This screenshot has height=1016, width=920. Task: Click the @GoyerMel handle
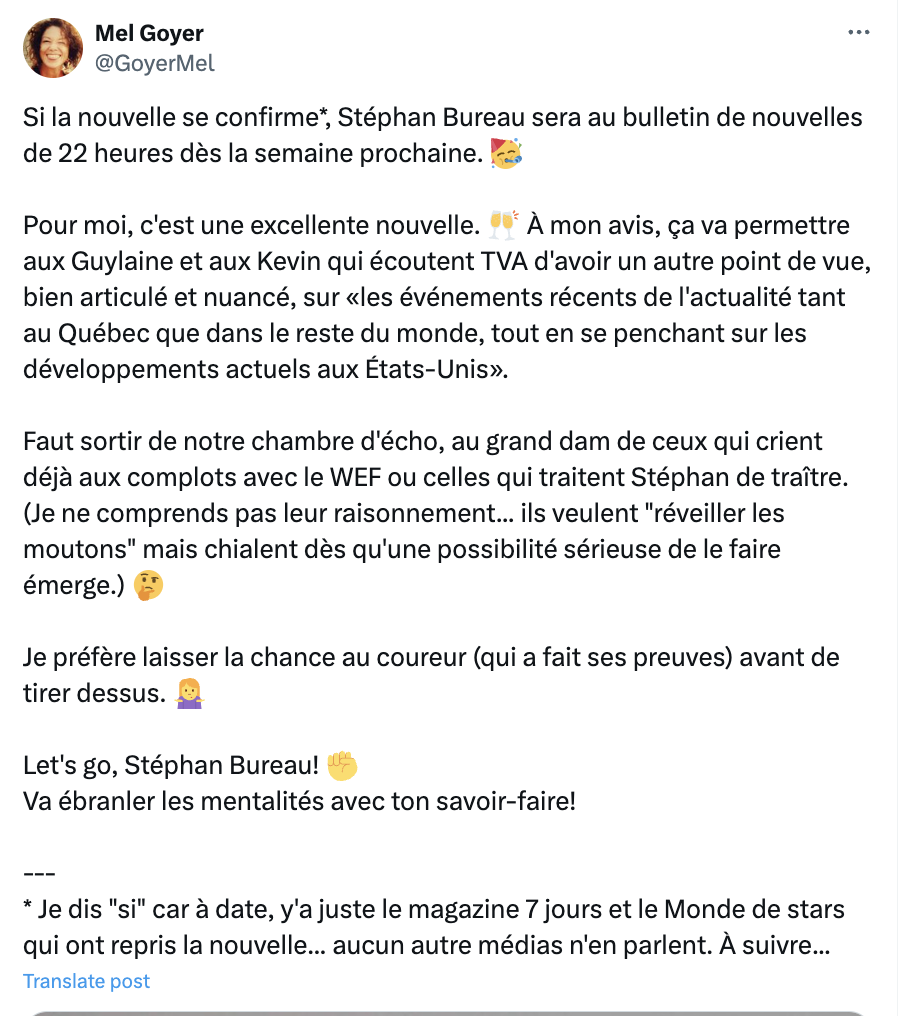(155, 64)
